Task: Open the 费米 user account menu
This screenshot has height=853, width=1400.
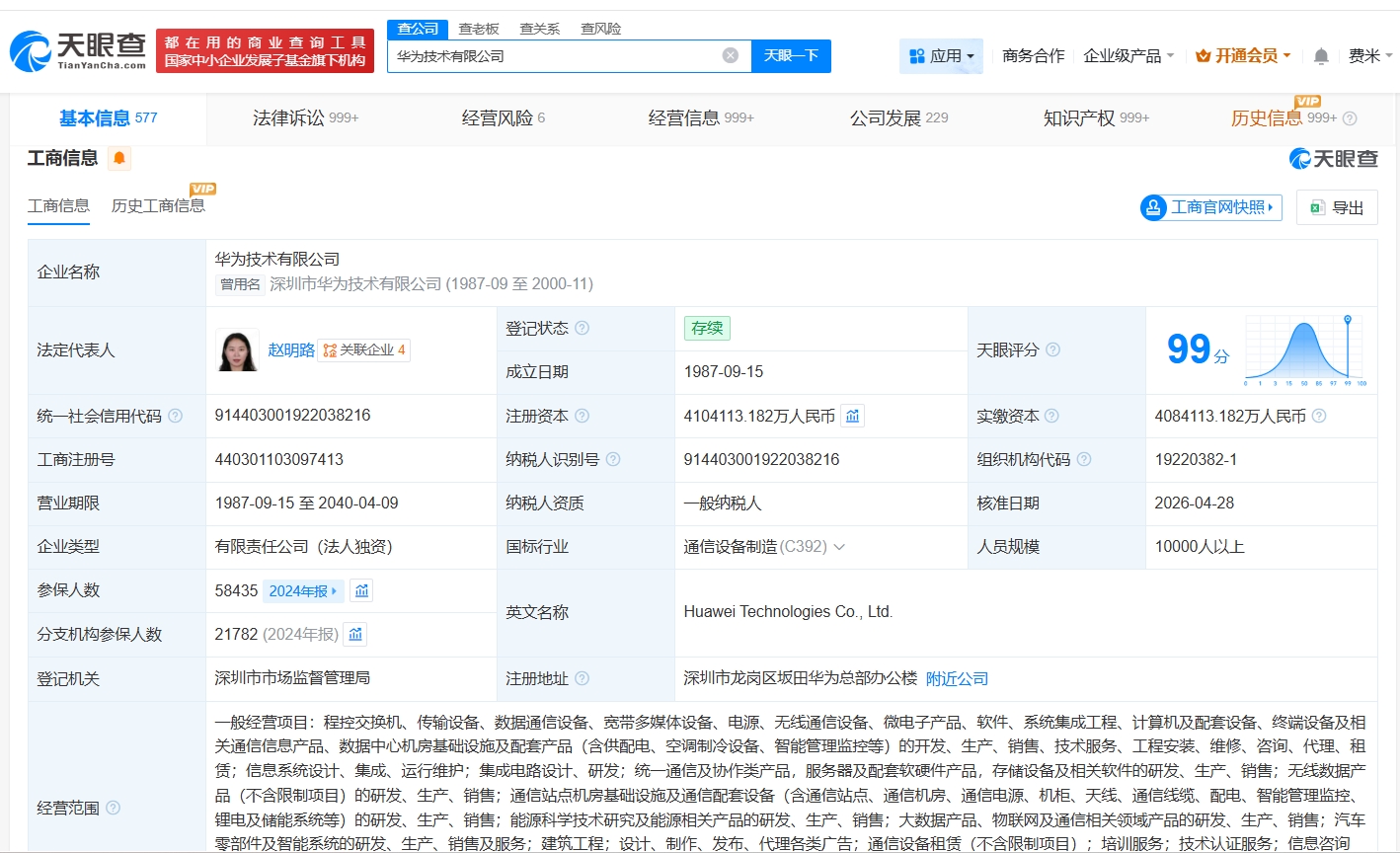Action: [x=1369, y=56]
